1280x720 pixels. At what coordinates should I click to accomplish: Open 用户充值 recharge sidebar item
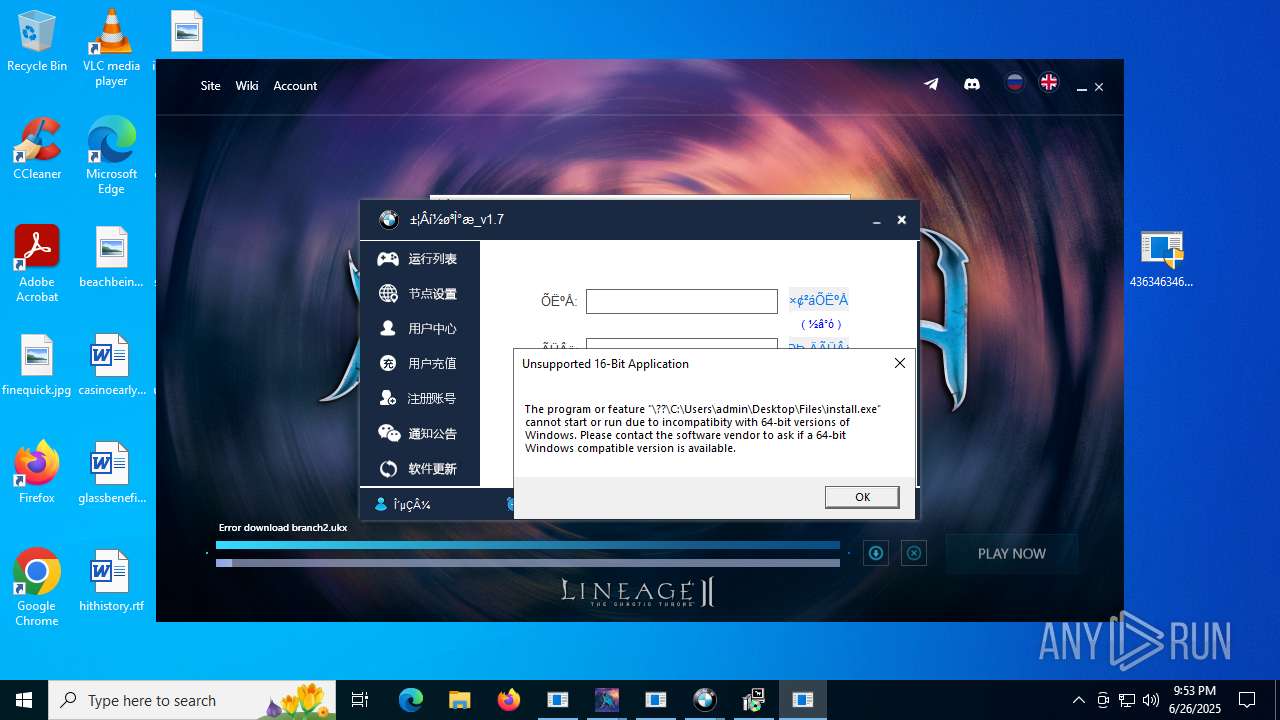(420, 364)
